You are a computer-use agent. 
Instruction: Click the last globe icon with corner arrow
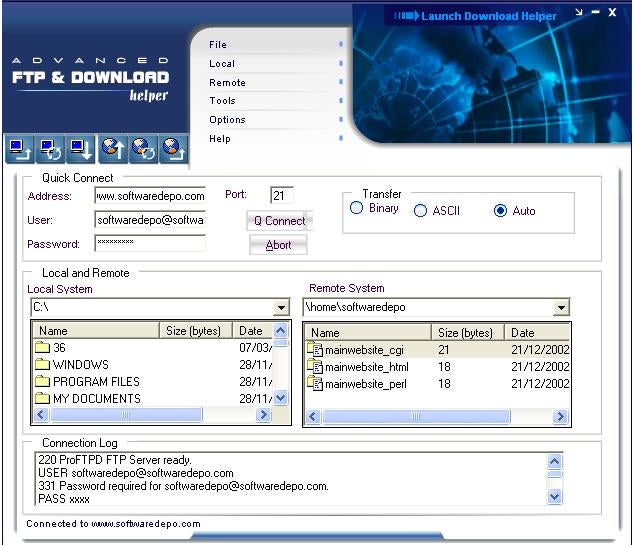pyautogui.click(x=174, y=150)
